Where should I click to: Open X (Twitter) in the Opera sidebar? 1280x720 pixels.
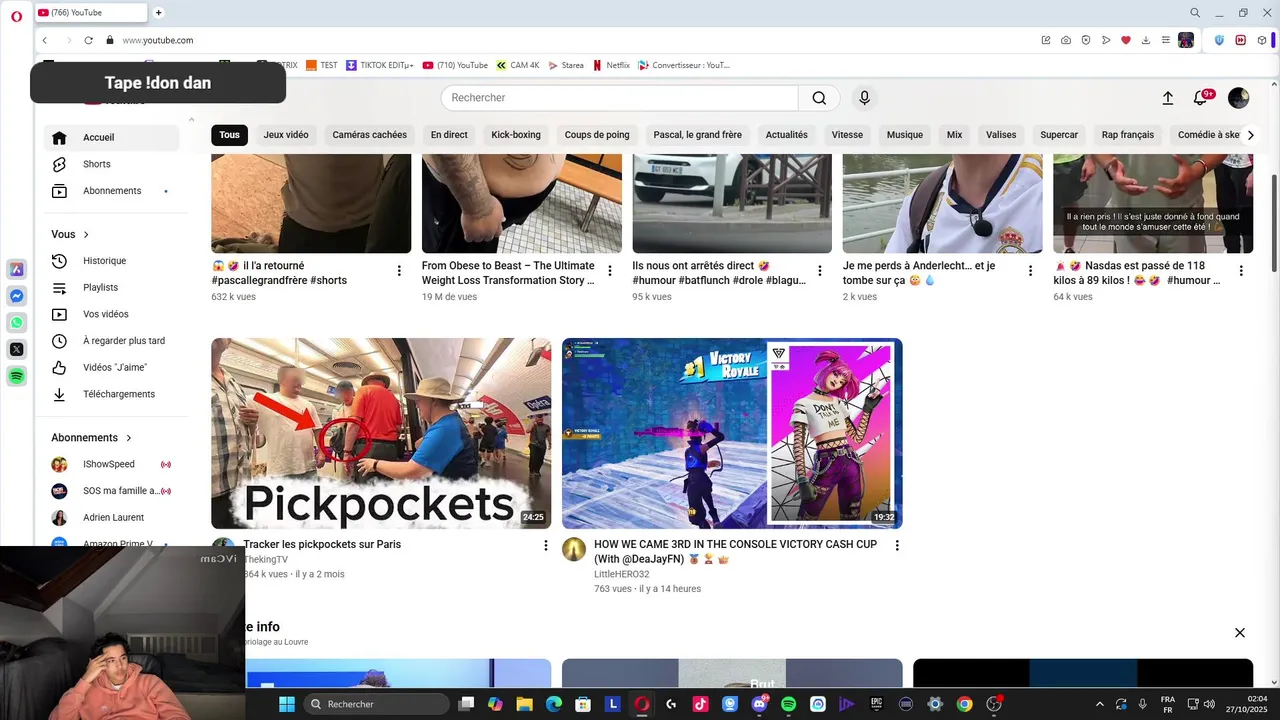tap(17, 349)
